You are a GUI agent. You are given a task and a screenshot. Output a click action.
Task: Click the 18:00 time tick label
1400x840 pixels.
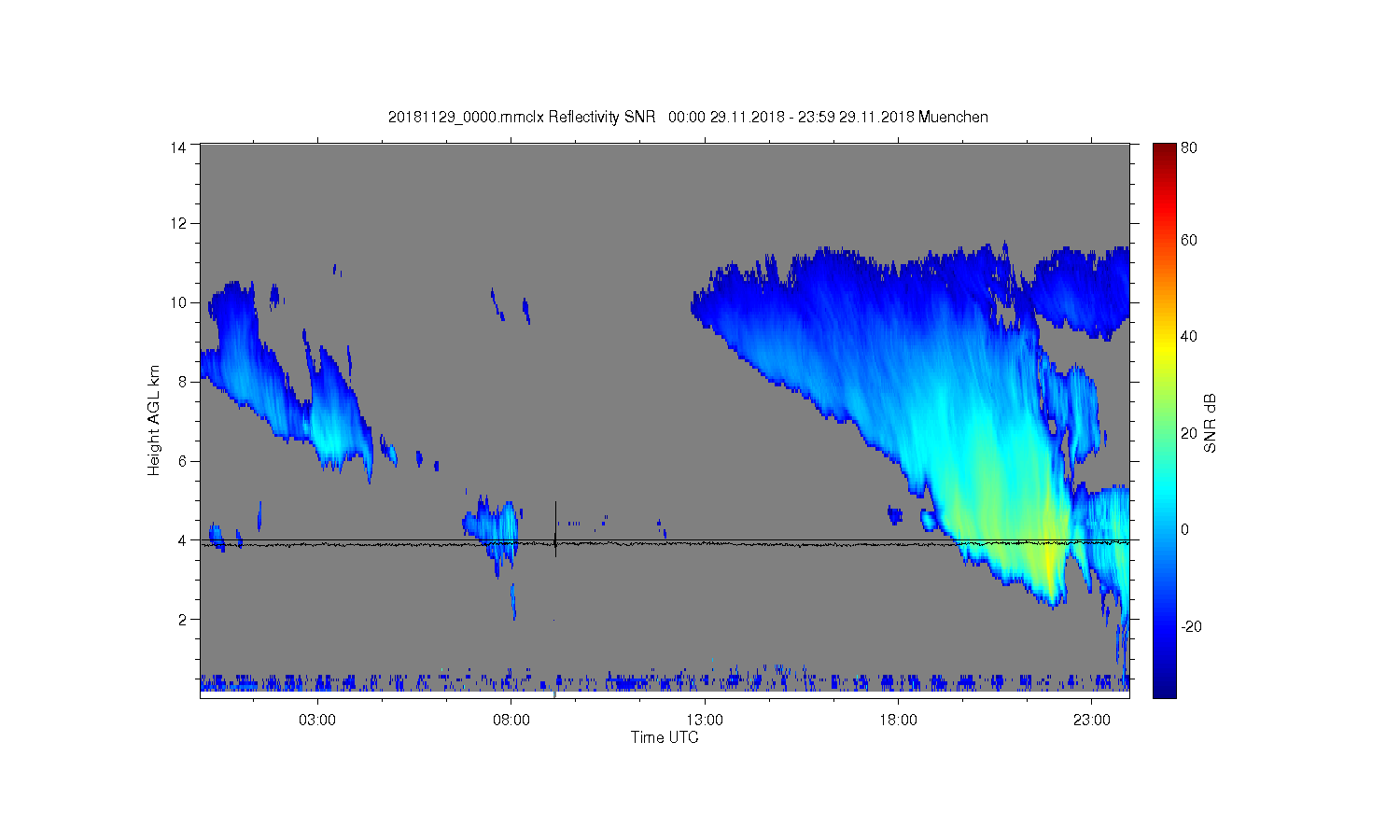[x=898, y=721]
